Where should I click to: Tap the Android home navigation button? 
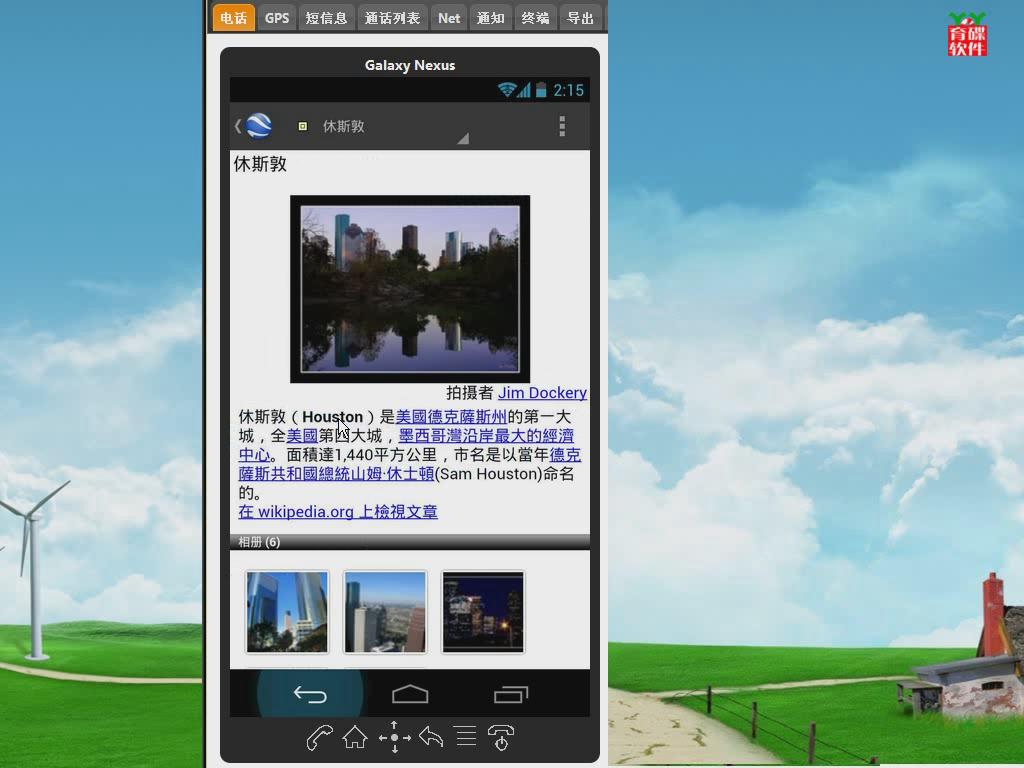(x=410, y=694)
